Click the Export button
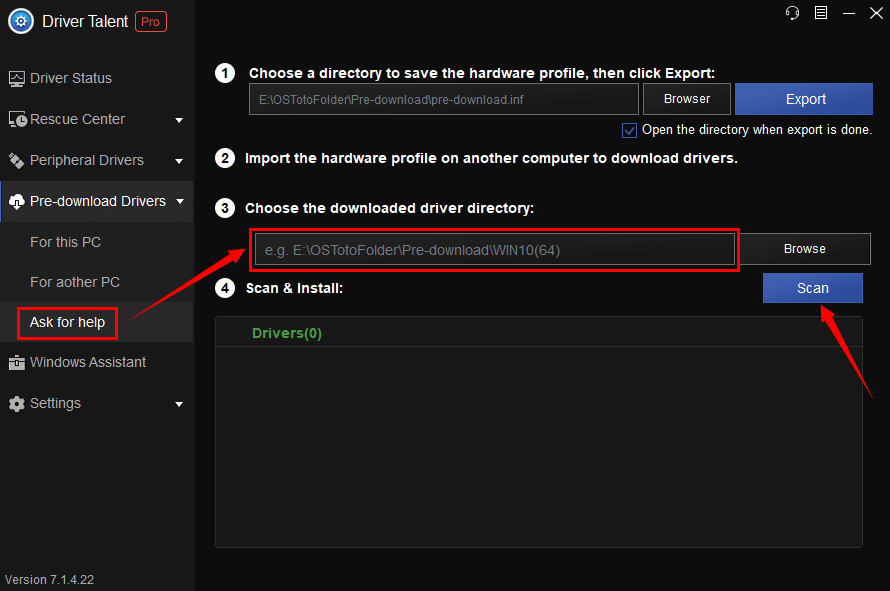Screen dimensions: 890x591 803,99
